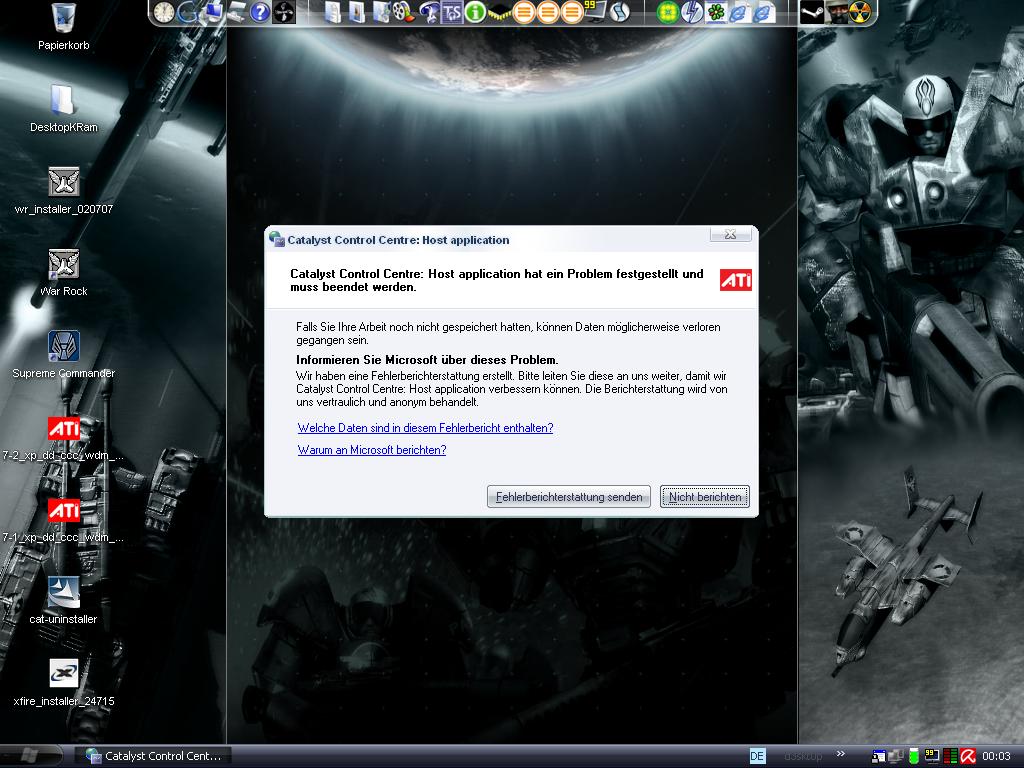This screenshot has height=768, width=1024.
Task: Launch the Steam icon in the dock
Action: coord(812,12)
